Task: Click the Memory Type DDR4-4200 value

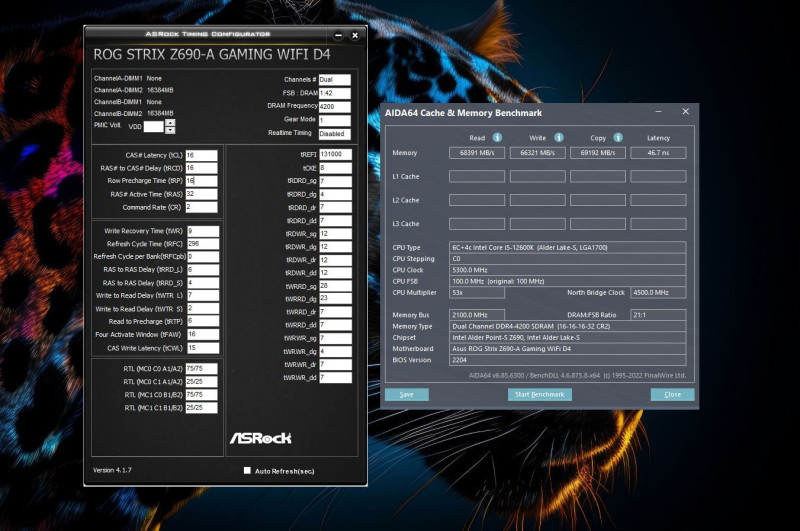Action: (568, 326)
